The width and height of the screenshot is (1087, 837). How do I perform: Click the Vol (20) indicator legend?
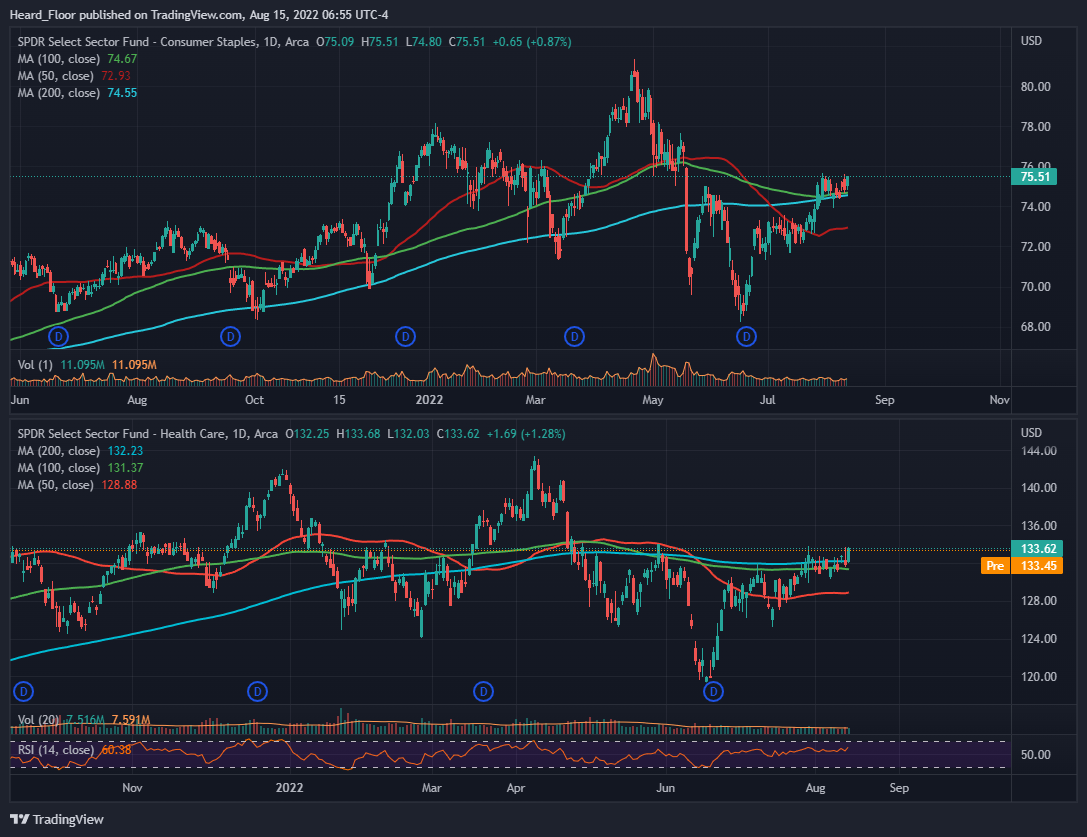pyautogui.click(x=83, y=720)
